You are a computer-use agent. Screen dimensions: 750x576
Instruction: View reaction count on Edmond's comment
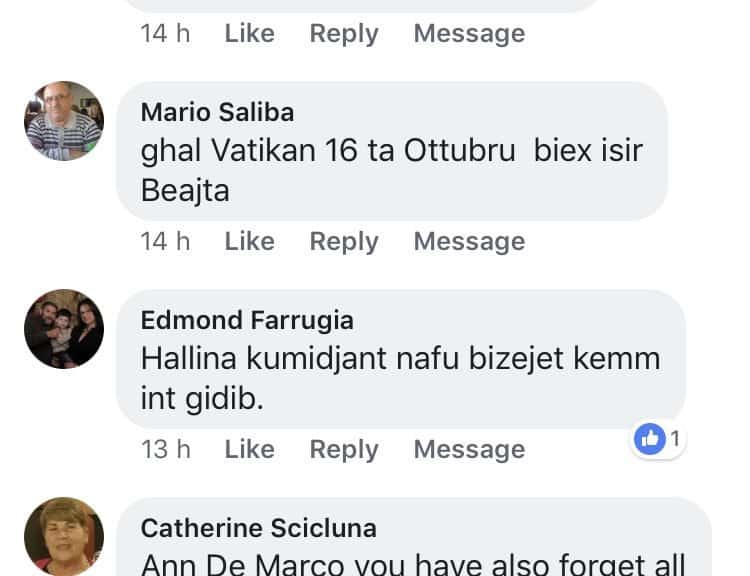[675, 438]
